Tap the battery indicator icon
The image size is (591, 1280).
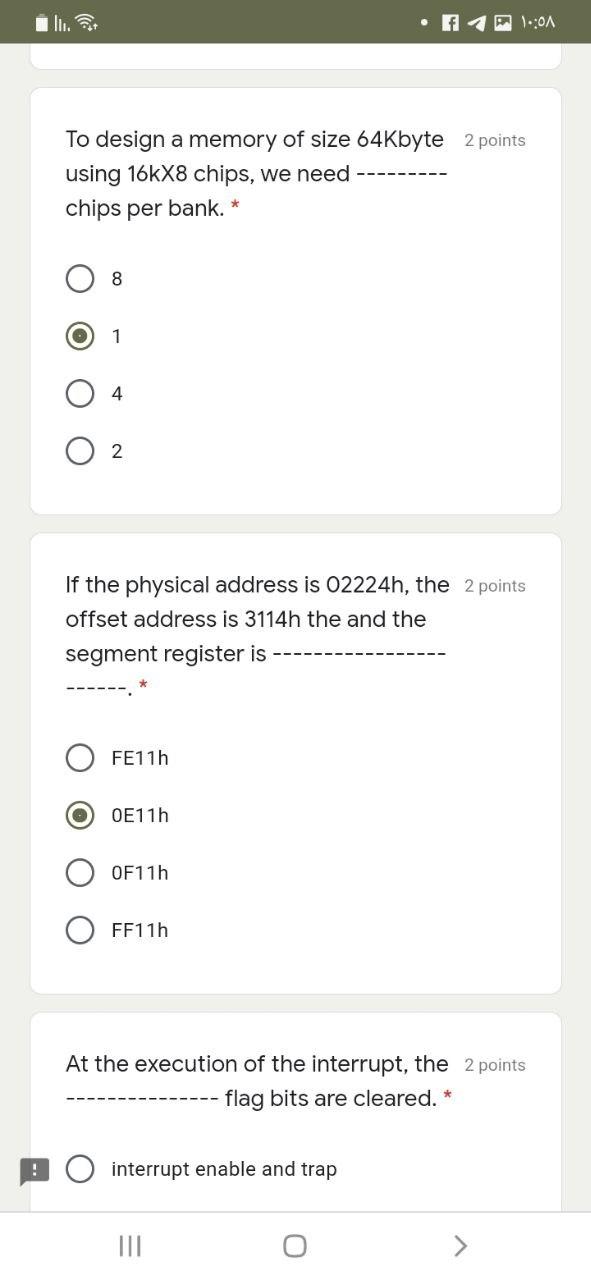click(39, 20)
